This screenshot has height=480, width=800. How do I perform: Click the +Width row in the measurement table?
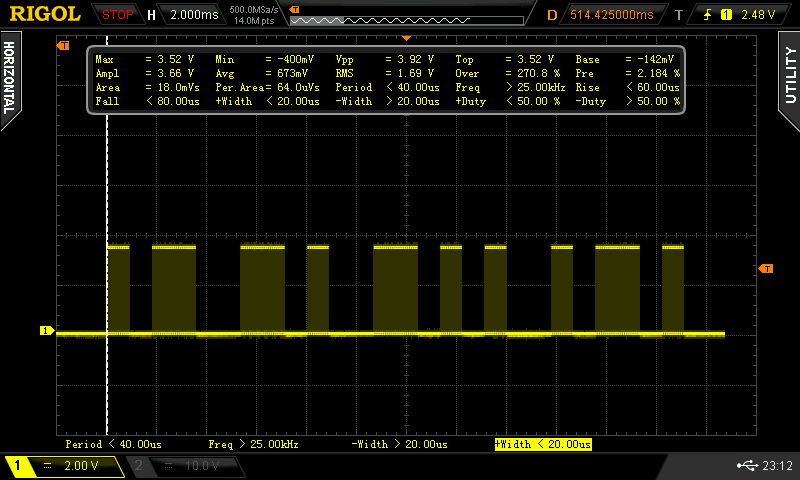pos(267,101)
